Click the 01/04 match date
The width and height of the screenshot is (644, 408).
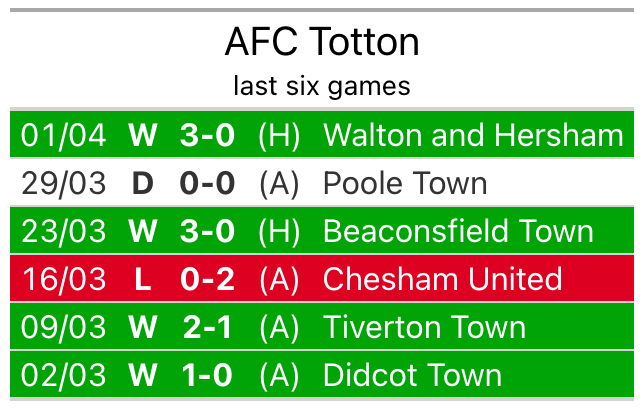(x=63, y=135)
